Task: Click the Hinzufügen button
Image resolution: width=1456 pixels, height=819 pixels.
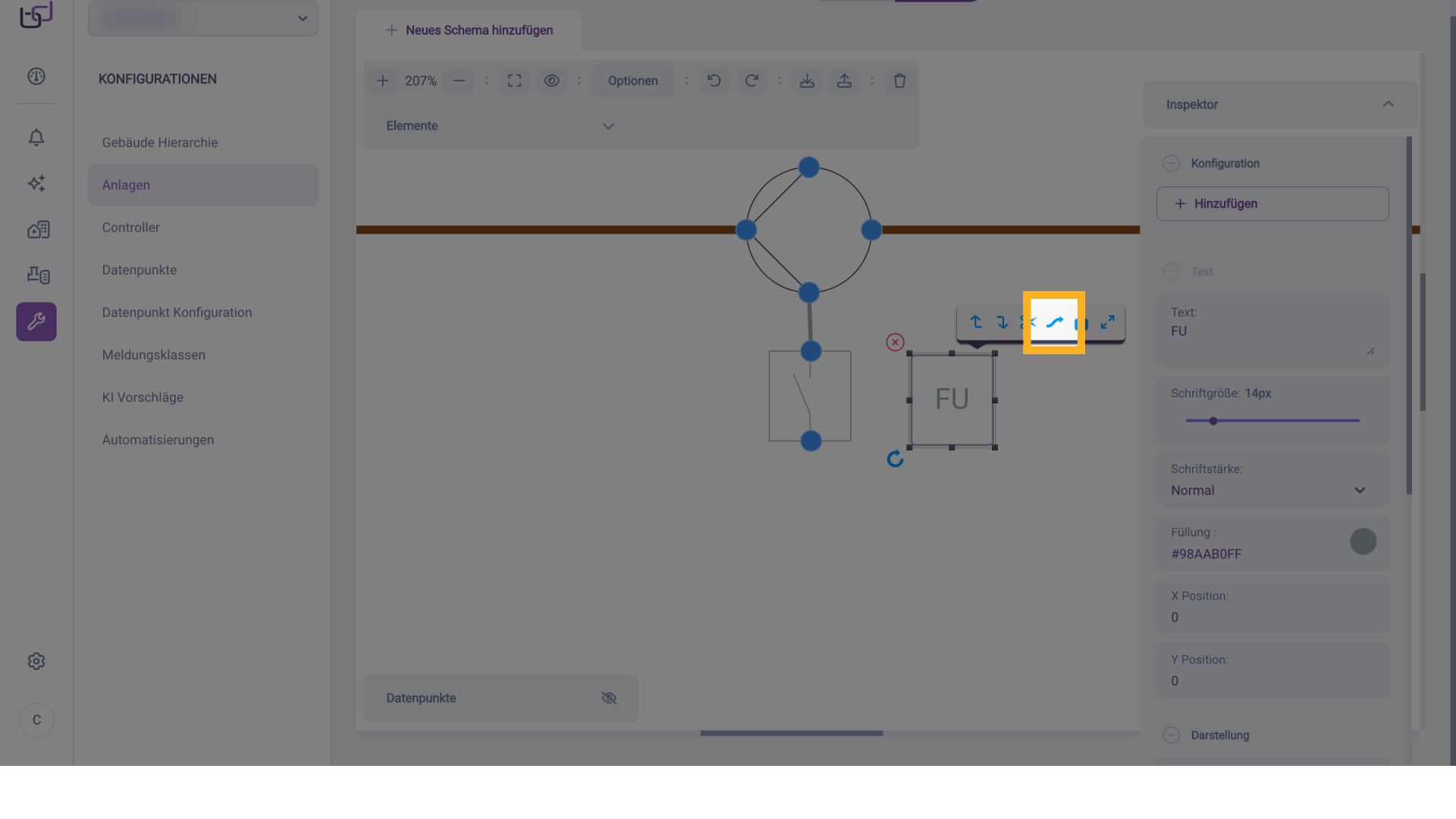Action: pyautogui.click(x=1272, y=203)
